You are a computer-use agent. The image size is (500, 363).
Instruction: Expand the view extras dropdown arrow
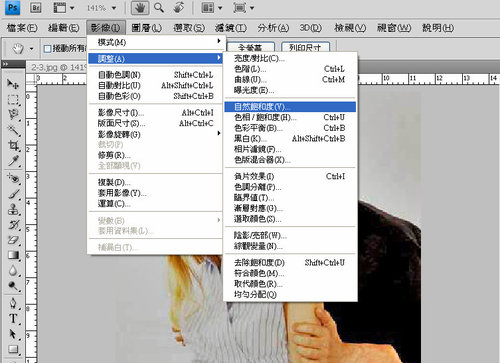click(72, 8)
